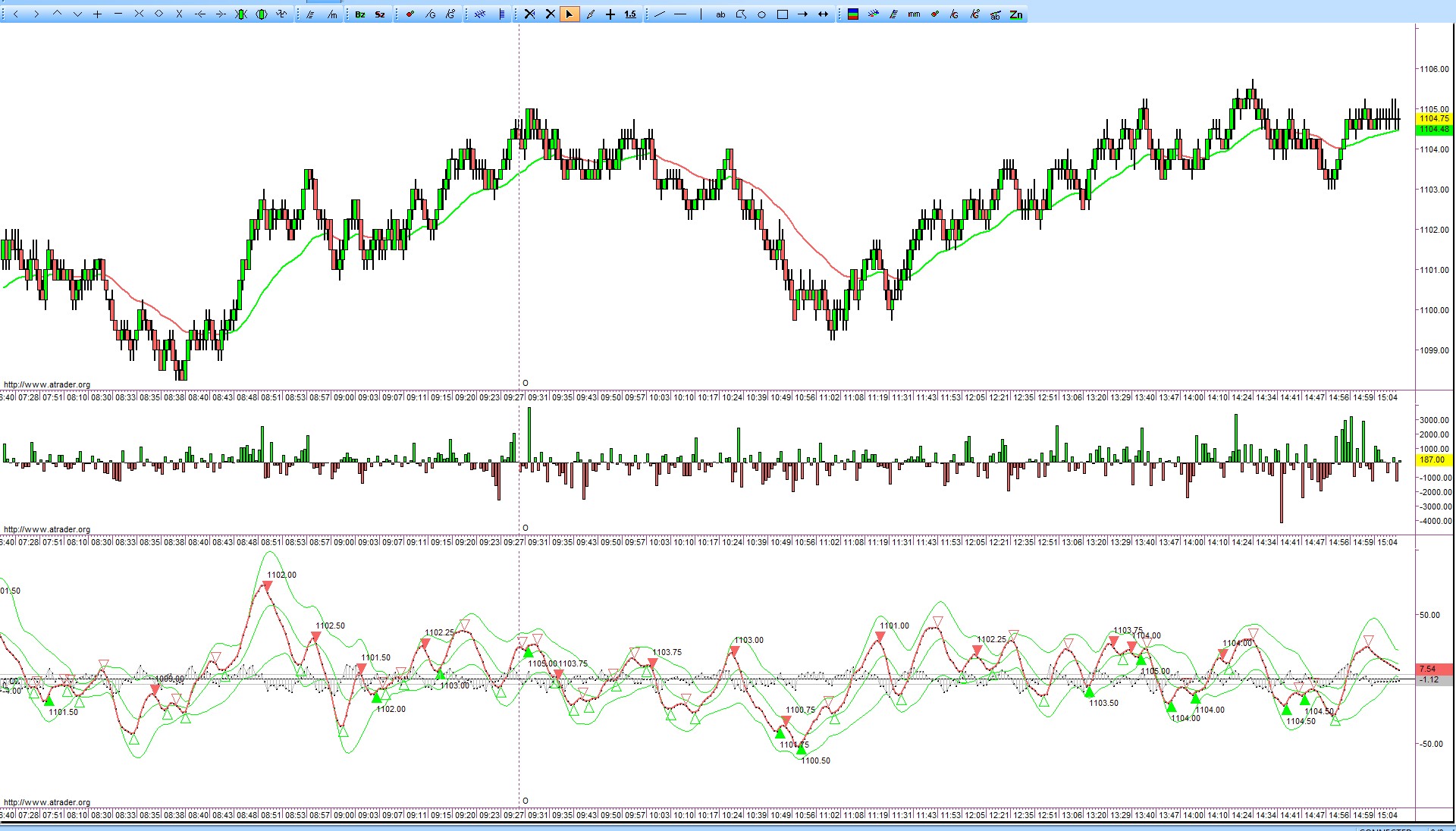This screenshot has width=1456, height=831.
Task: Click the -50.00 oscillator axis label
Action: pyautogui.click(x=1429, y=744)
